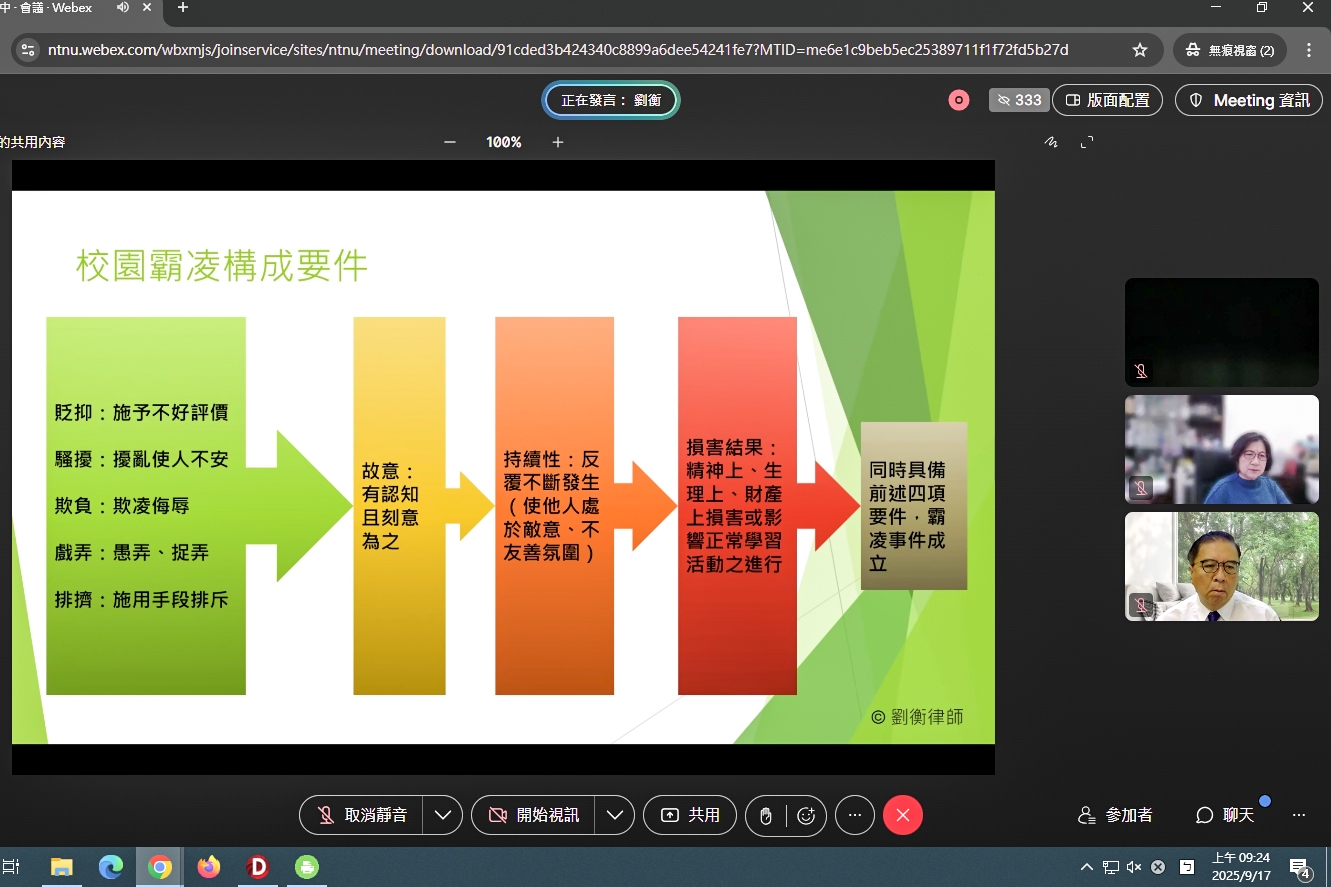This screenshot has width=1331, height=887.
Task: Toggle full-screen view of shared content
Action: click(1087, 142)
